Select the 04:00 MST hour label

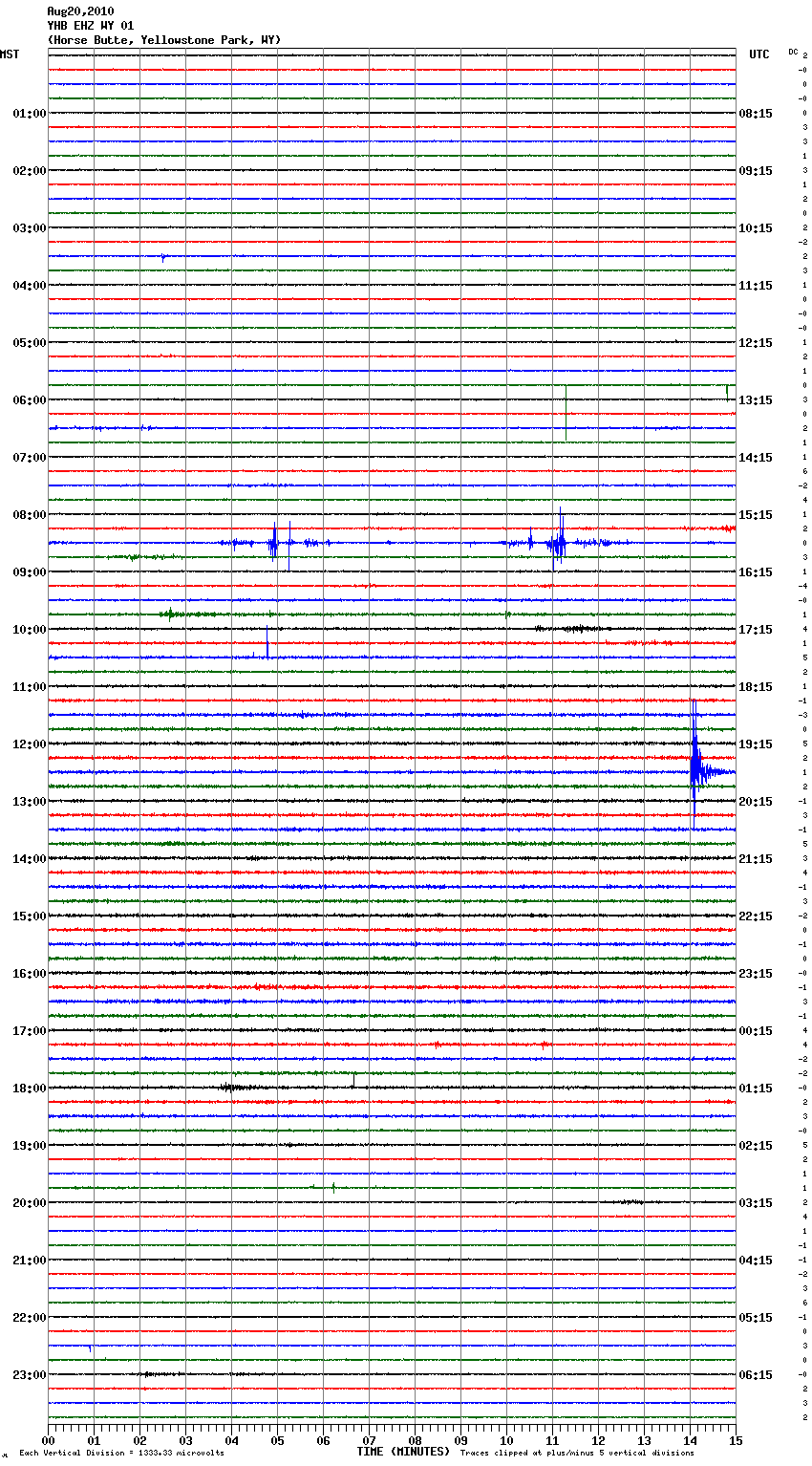tap(30, 286)
